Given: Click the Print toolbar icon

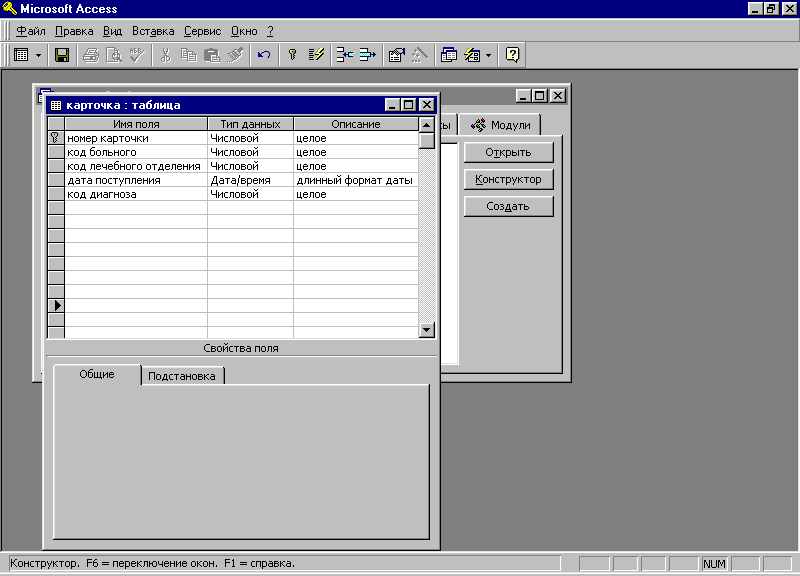Looking at the screenshot, I should coord(91,55).
